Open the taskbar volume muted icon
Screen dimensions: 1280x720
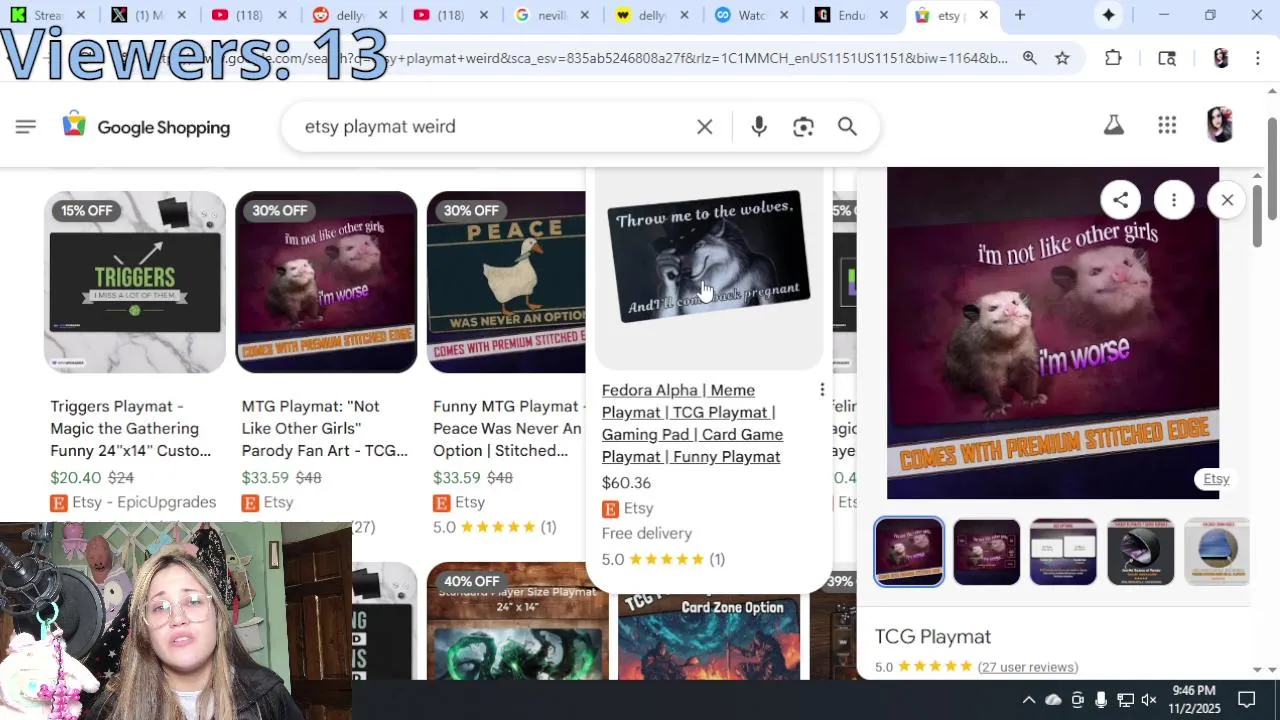[x=1149, y=700]
